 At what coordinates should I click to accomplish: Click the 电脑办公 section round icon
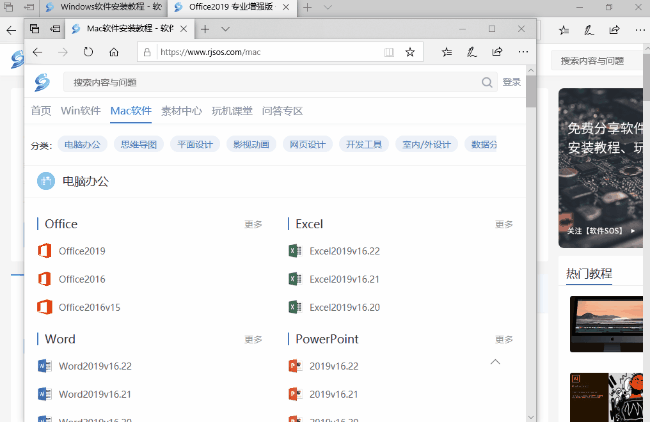46,181
